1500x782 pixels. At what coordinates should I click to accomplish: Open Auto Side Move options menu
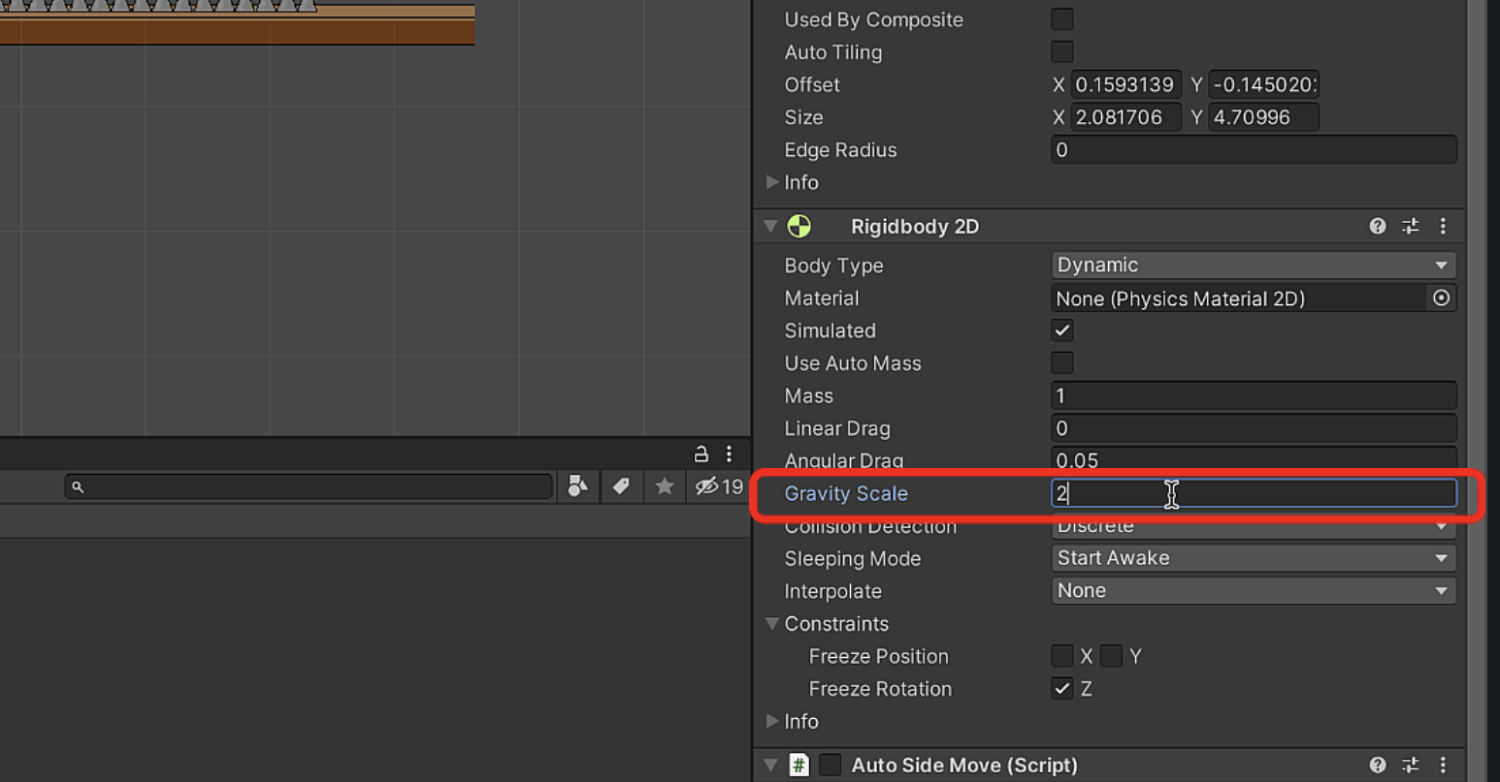pyautogui.click(x=1443, y=765)
